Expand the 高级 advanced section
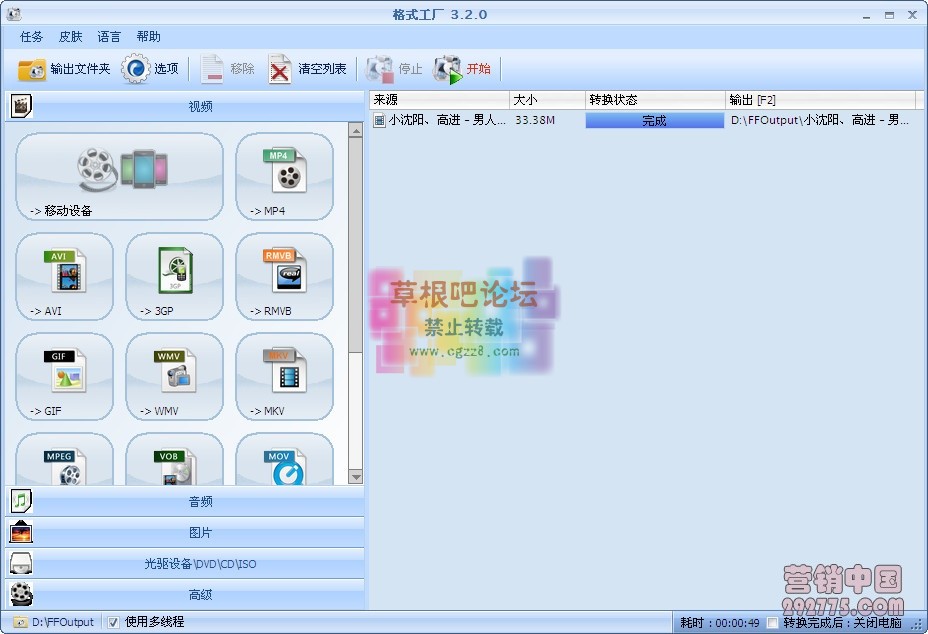 coord(200,595)
